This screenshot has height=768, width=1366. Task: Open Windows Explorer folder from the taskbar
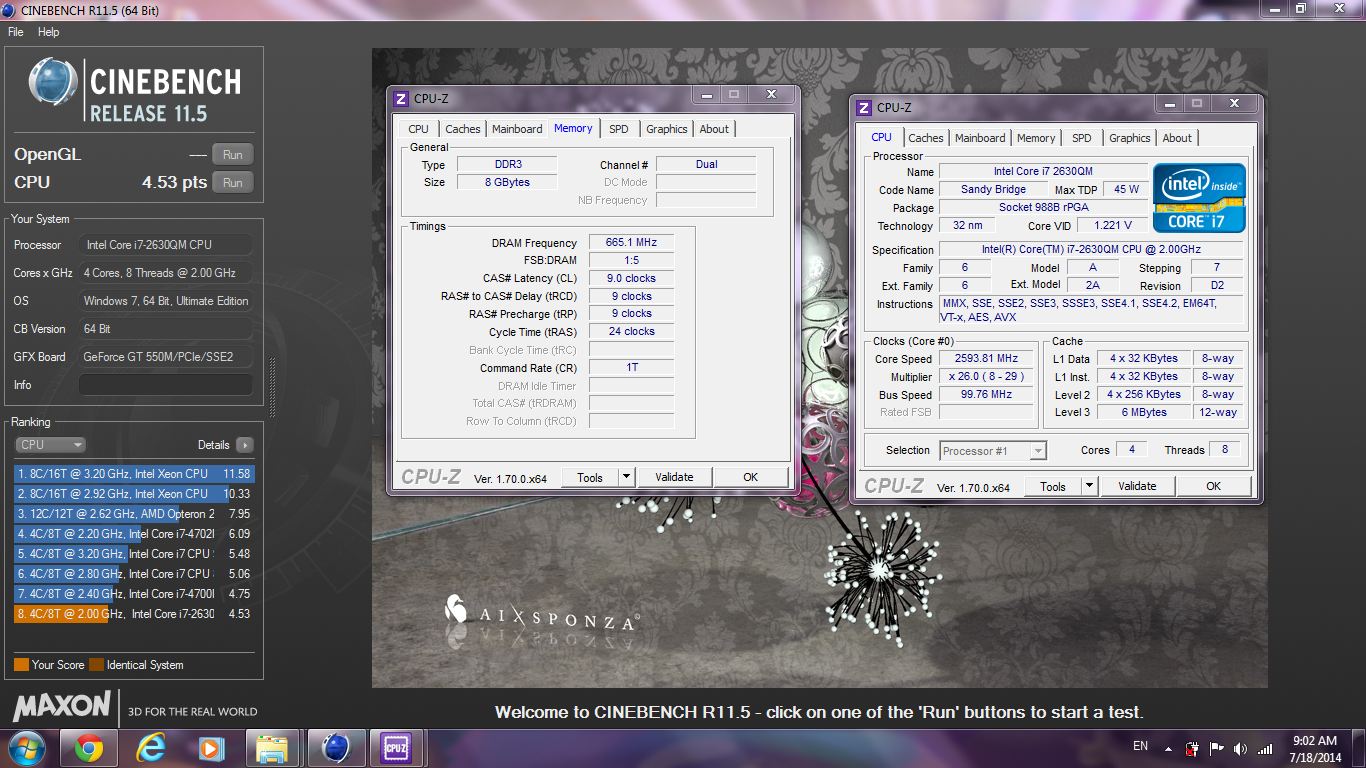pos(272,748)
